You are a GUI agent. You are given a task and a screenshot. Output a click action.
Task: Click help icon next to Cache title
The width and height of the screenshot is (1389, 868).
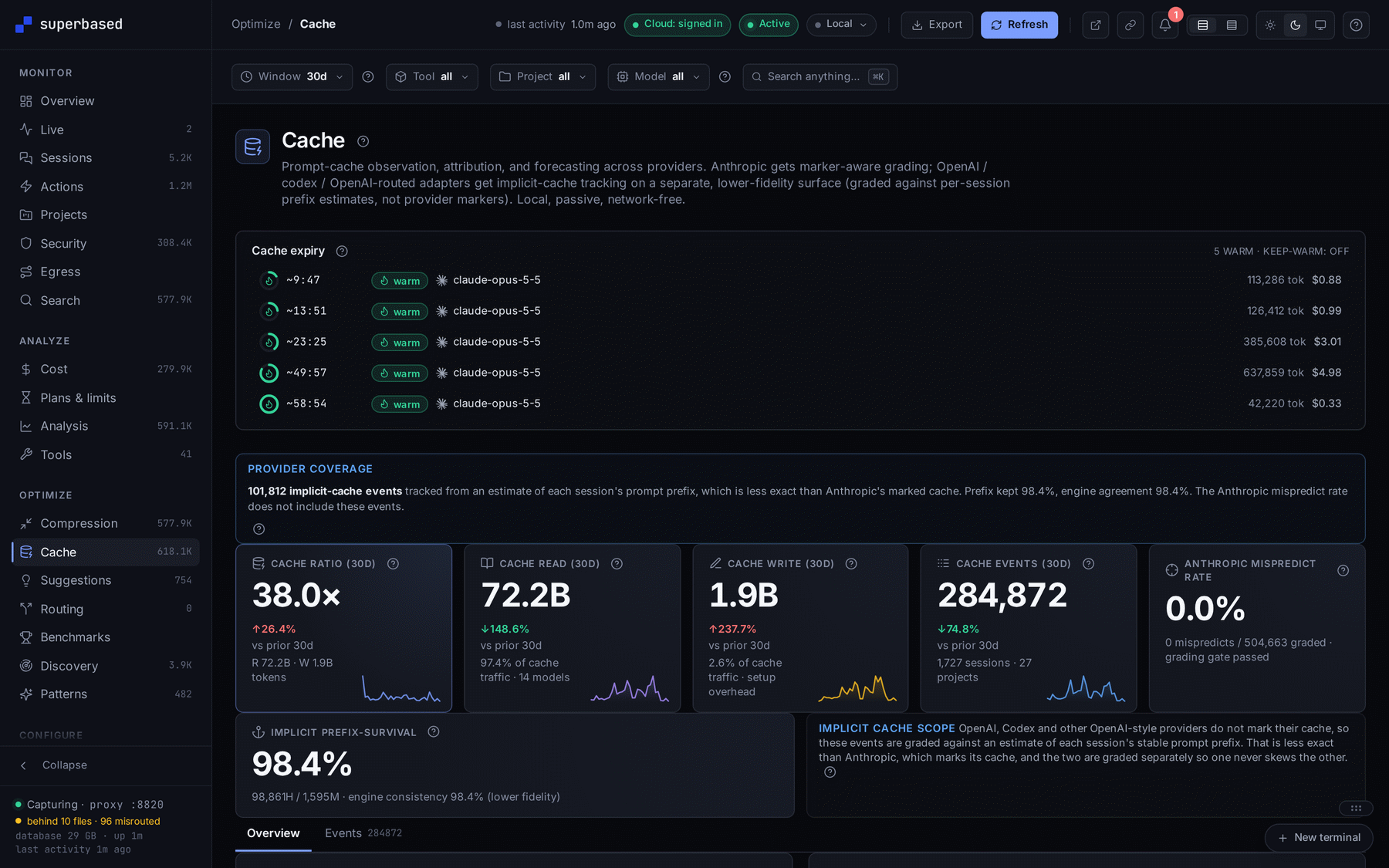(363, 141)
